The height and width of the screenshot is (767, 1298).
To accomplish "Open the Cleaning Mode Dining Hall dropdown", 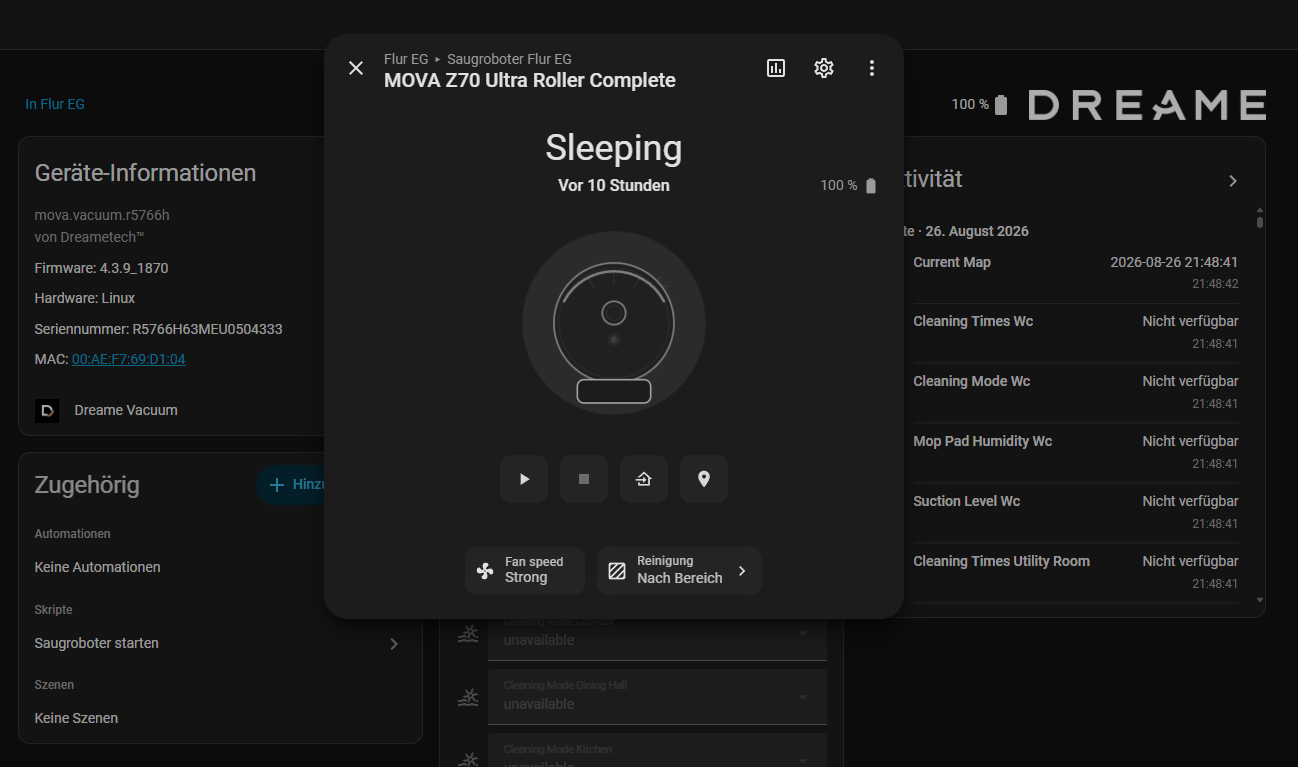I will point(657,696).
